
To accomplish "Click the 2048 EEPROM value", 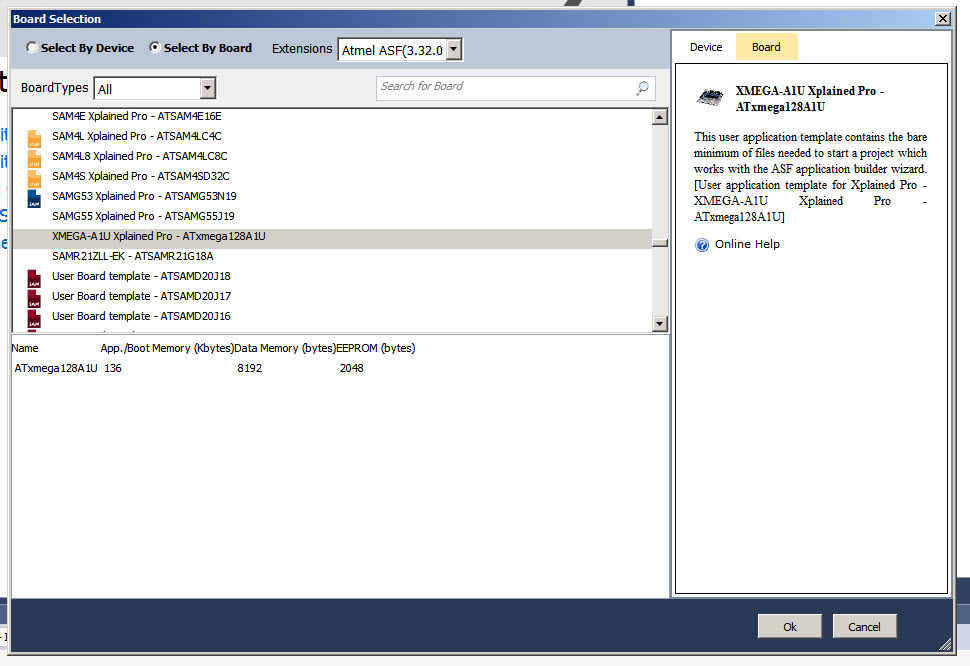I will pos(351,368).
